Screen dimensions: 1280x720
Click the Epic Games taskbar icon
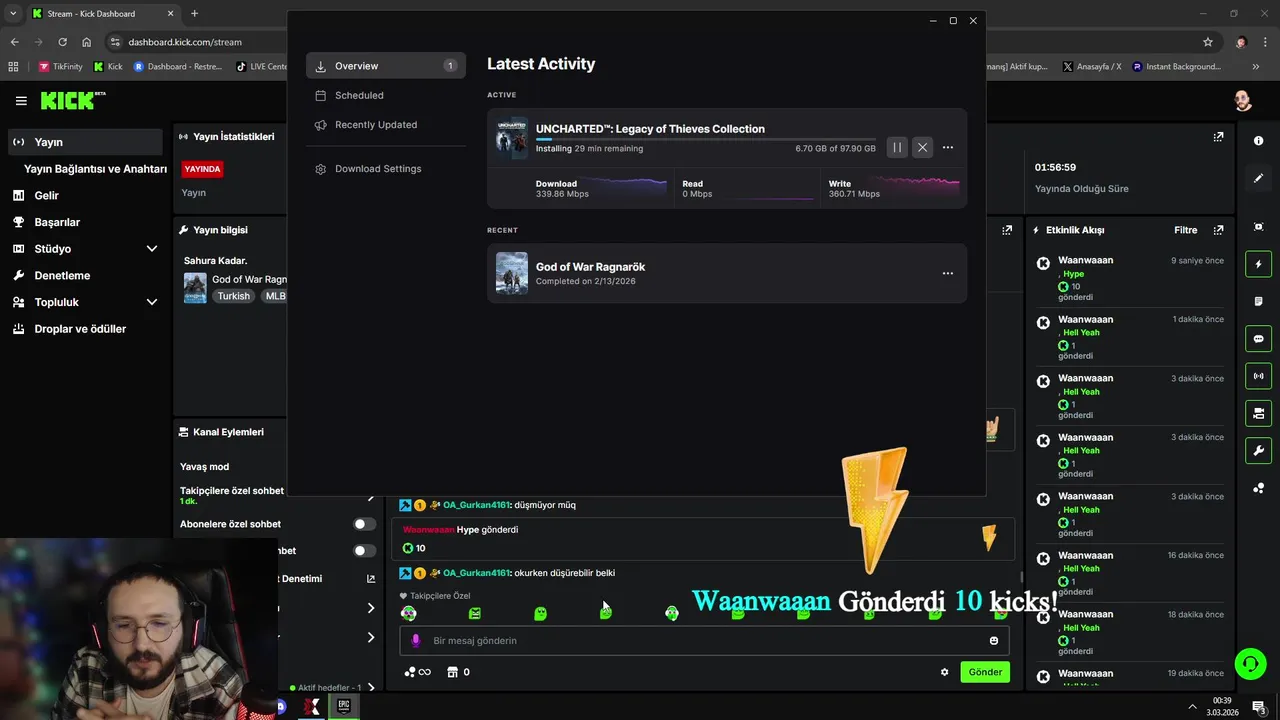[343, 706]
